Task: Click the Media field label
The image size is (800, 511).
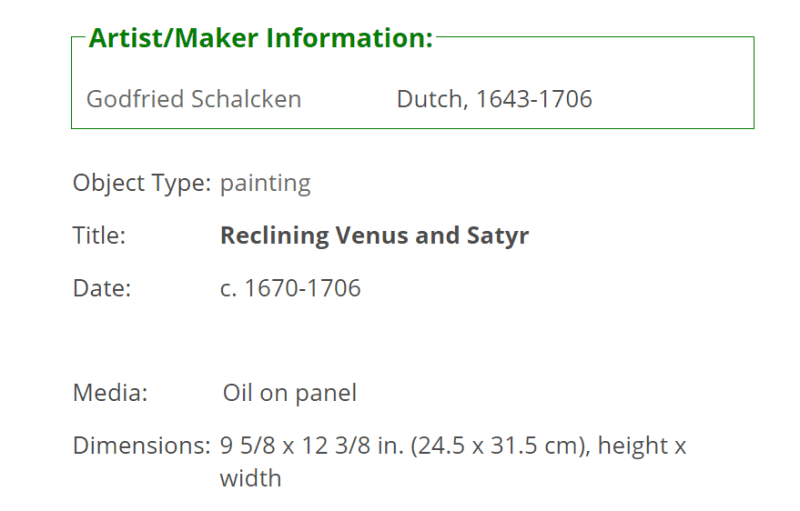Action: click(110, 393)
